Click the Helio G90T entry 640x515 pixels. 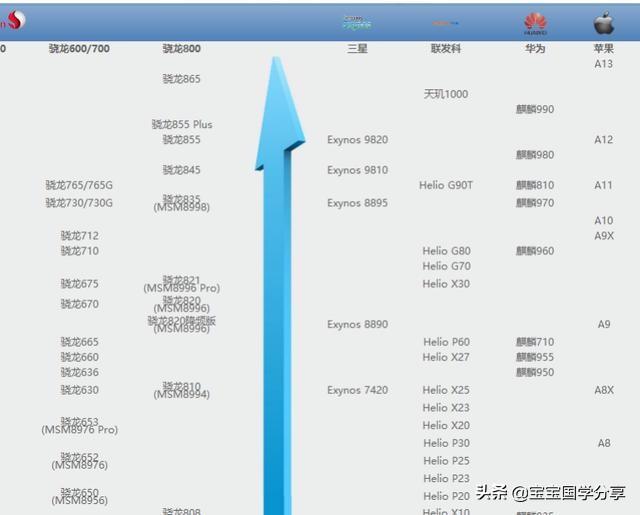pos(446,185)
